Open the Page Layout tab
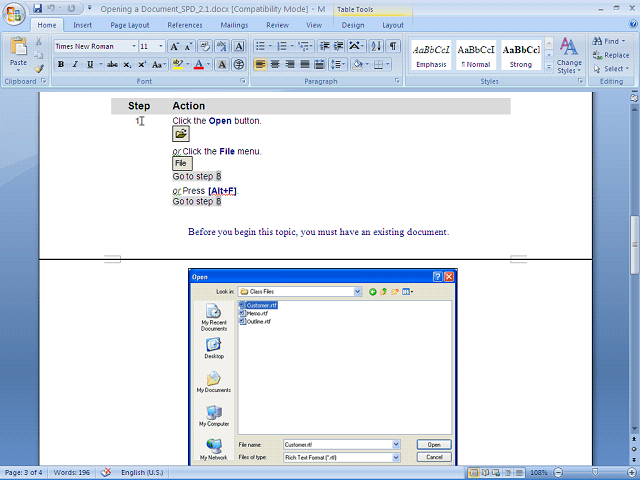The image size is (640, 480). coord(130,25)
